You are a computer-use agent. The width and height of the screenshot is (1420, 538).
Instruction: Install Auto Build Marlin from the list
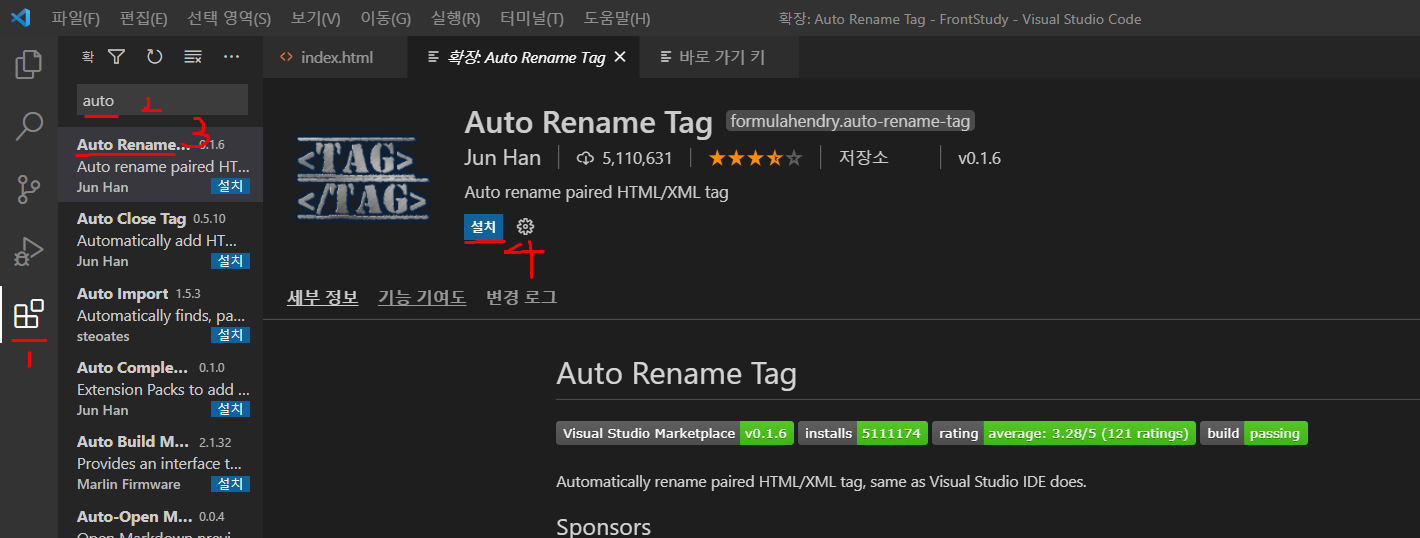click(x=230, y=484)
